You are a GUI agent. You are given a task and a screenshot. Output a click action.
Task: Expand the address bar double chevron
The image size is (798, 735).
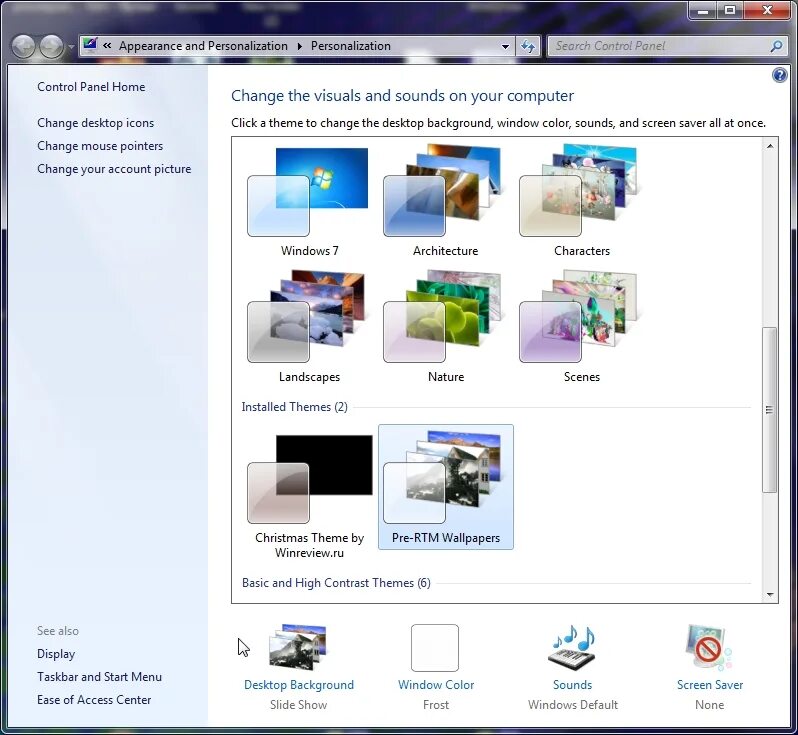pyautogui.click(x=107, y=46)
